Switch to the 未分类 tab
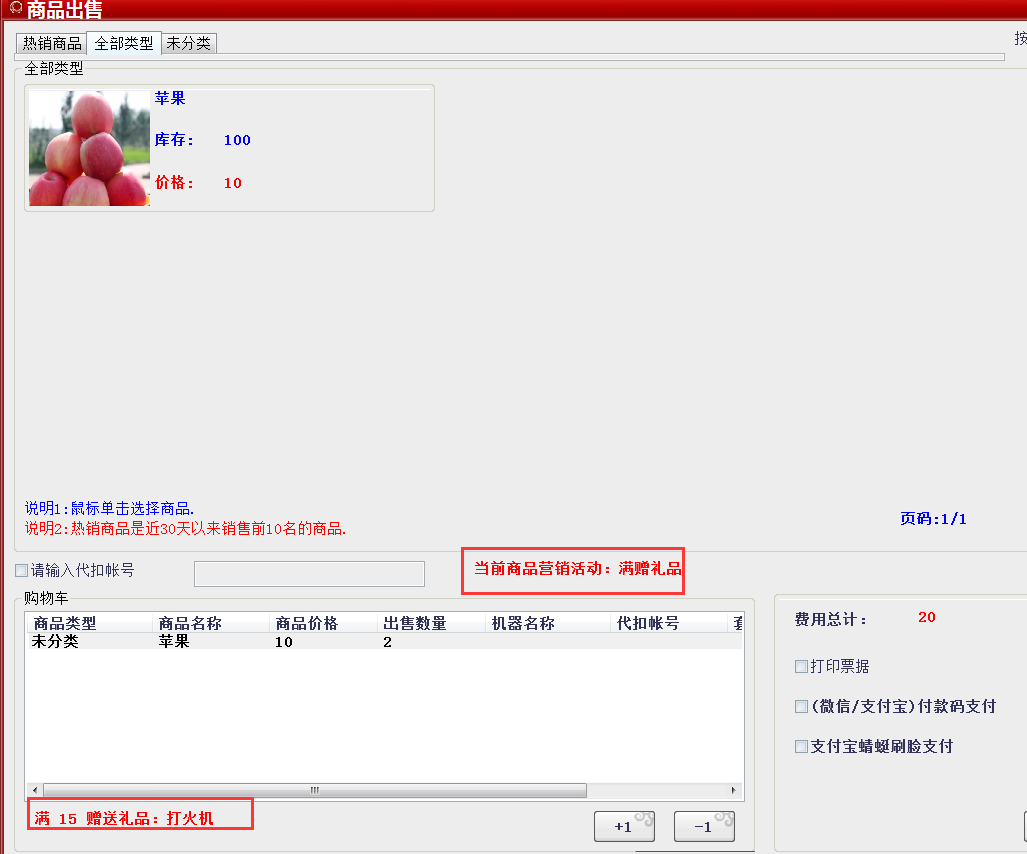 click(x=189, y=44)
